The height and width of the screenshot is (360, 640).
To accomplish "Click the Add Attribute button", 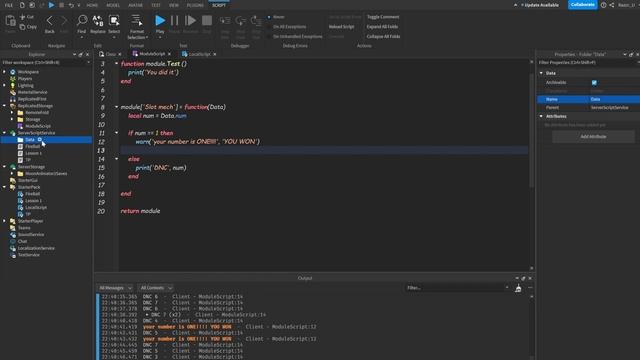I will coord(593,137).
